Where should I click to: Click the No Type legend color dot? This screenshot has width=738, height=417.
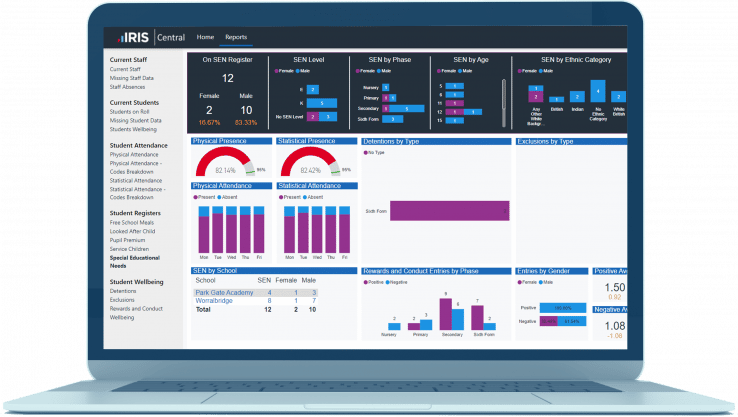365,153
